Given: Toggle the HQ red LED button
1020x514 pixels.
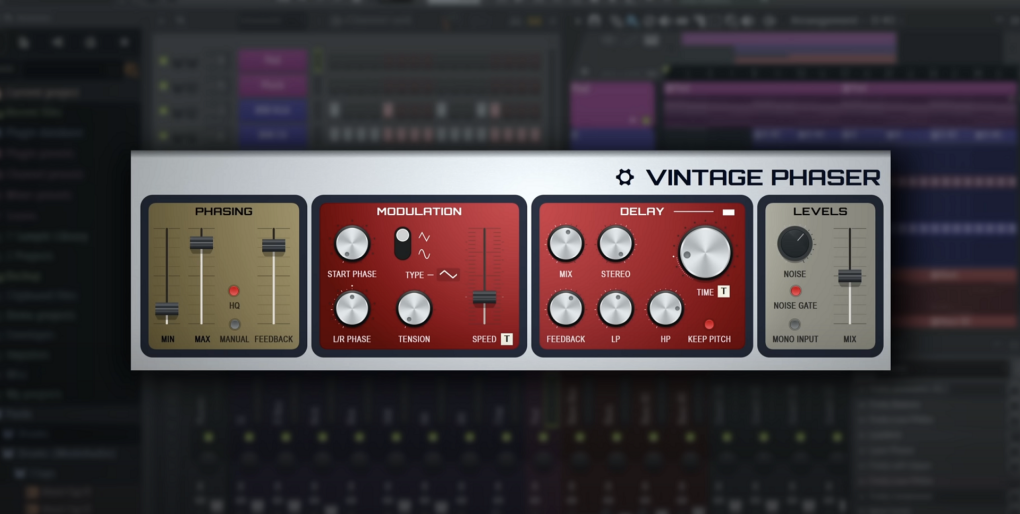Looking at the screenshot, I should click(x=234, y=291).
